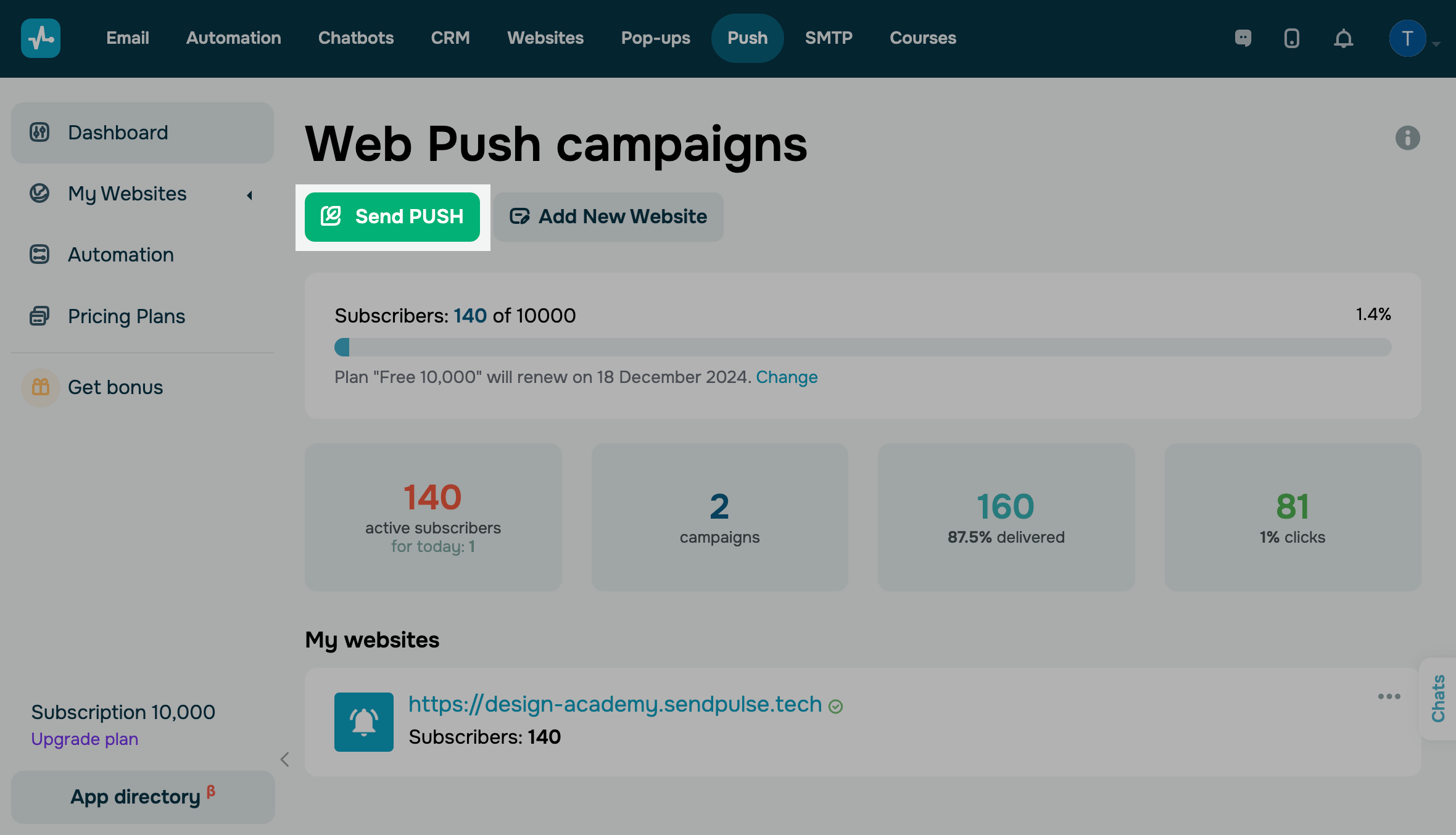Open the user avatar account dropdown

1413,39
